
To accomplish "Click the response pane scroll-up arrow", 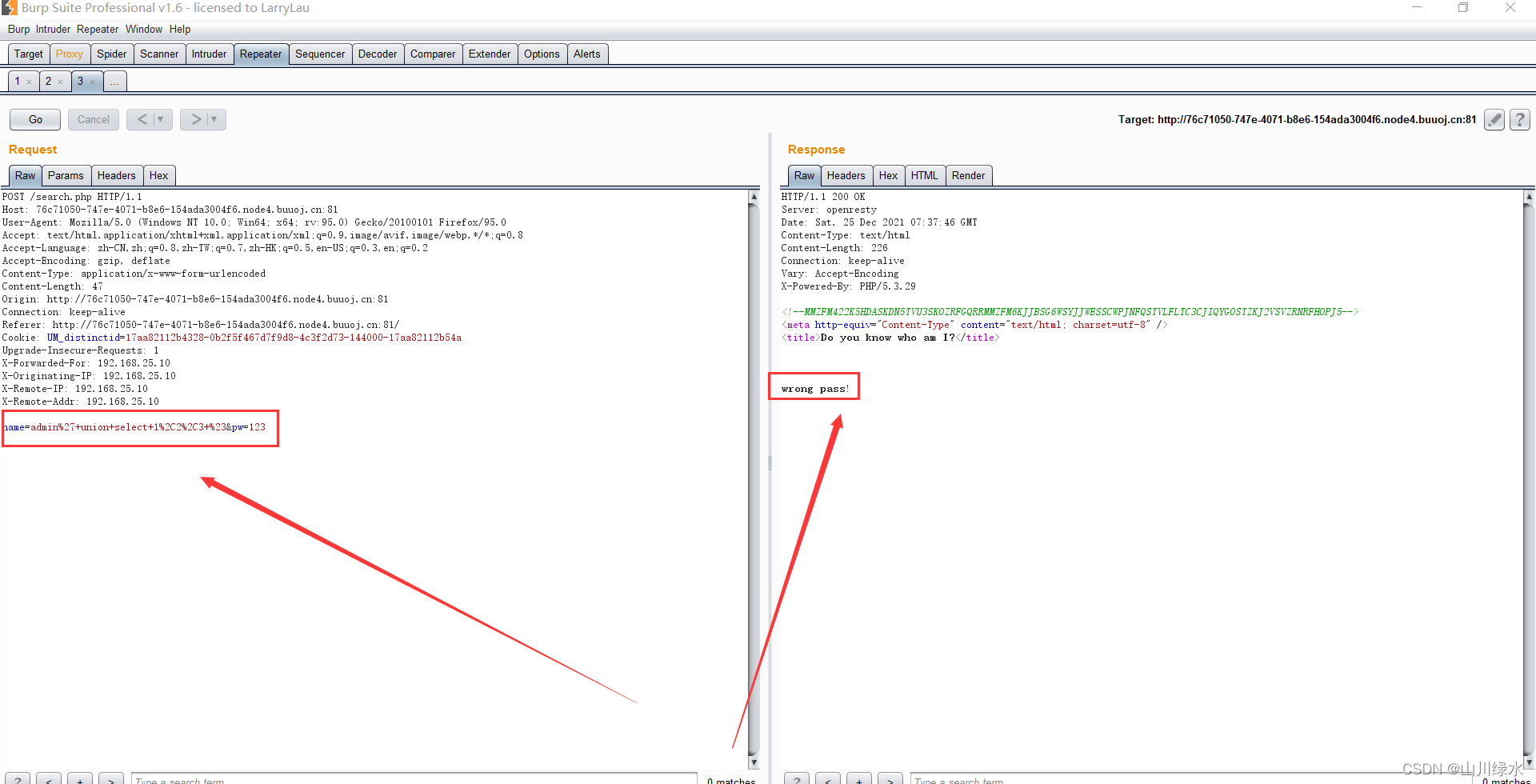I will coord(1529,196).
